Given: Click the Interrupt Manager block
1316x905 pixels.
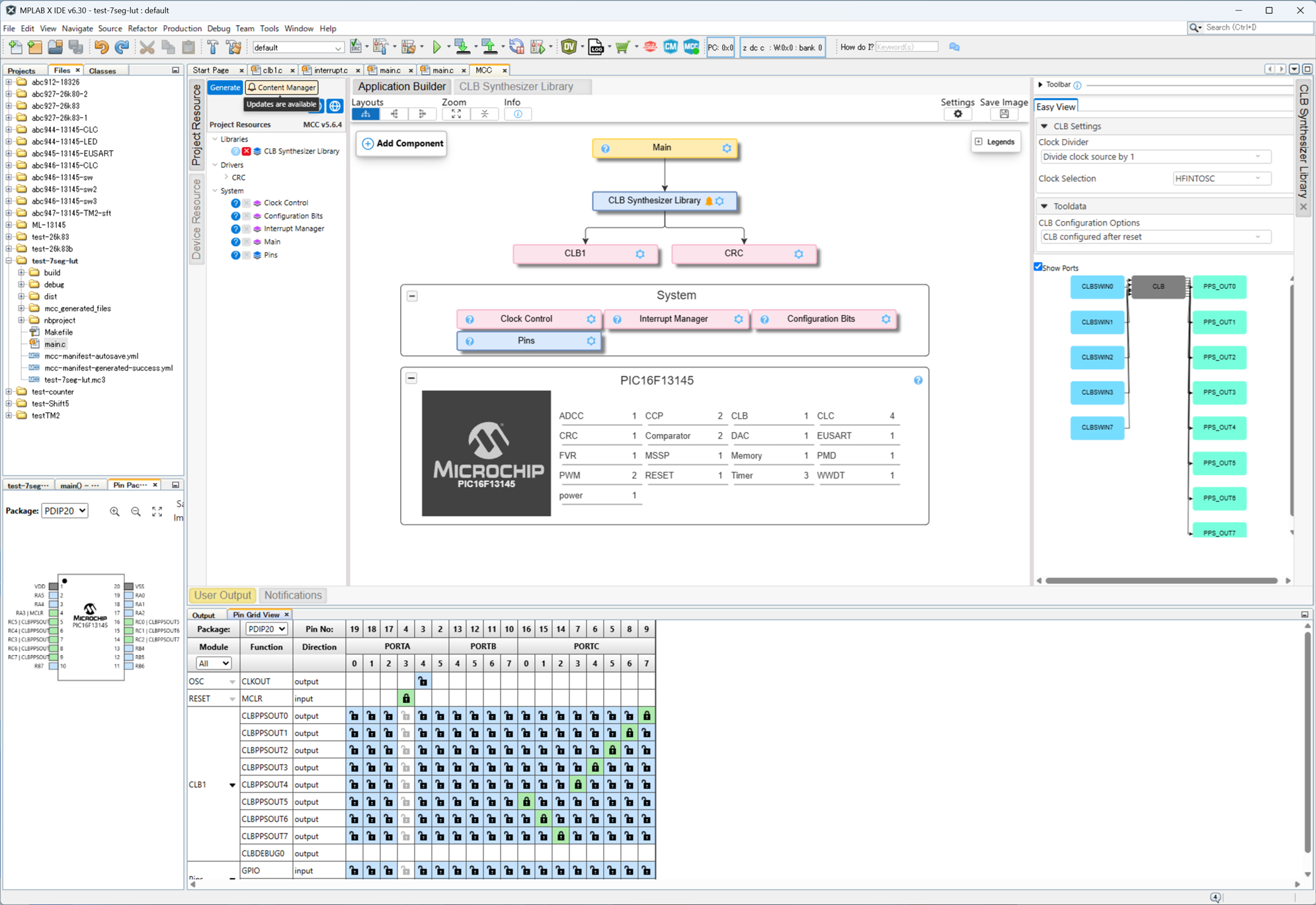Looking at the screenshot, I should (676, 320).
